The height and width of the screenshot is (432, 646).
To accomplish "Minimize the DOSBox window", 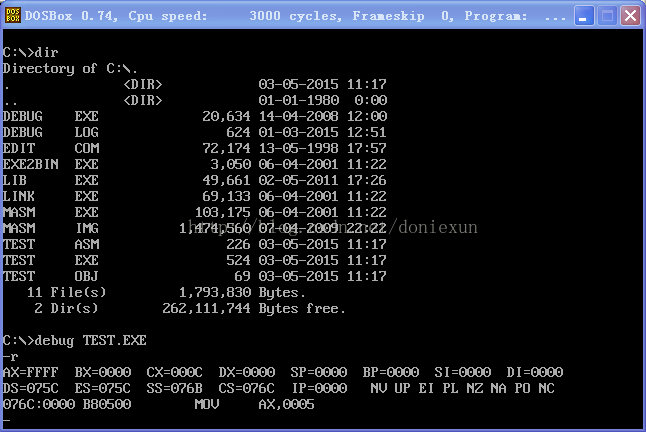I will (x=584, y=16).
